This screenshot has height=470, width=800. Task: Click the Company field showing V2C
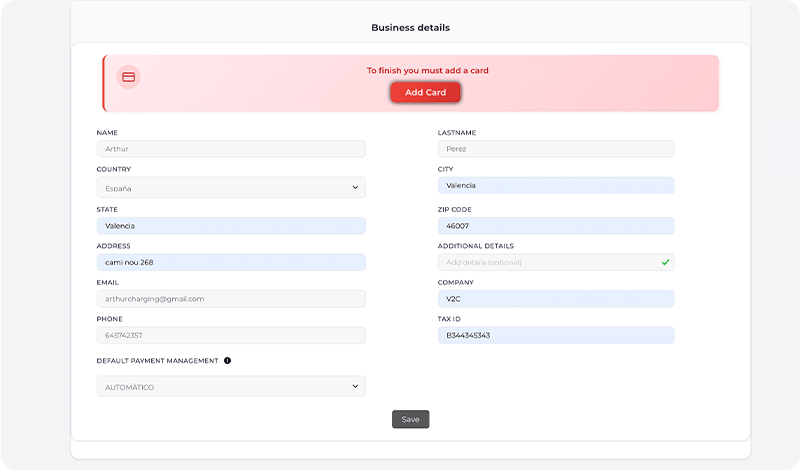[x=555, y=299]
